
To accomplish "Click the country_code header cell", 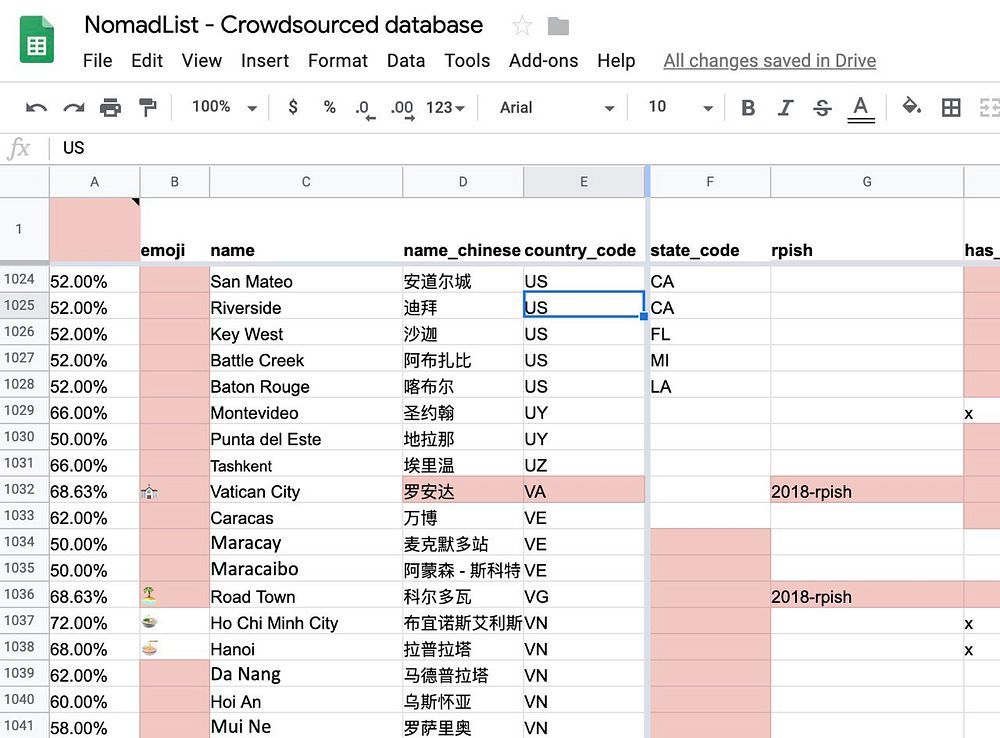I will 584,230.
